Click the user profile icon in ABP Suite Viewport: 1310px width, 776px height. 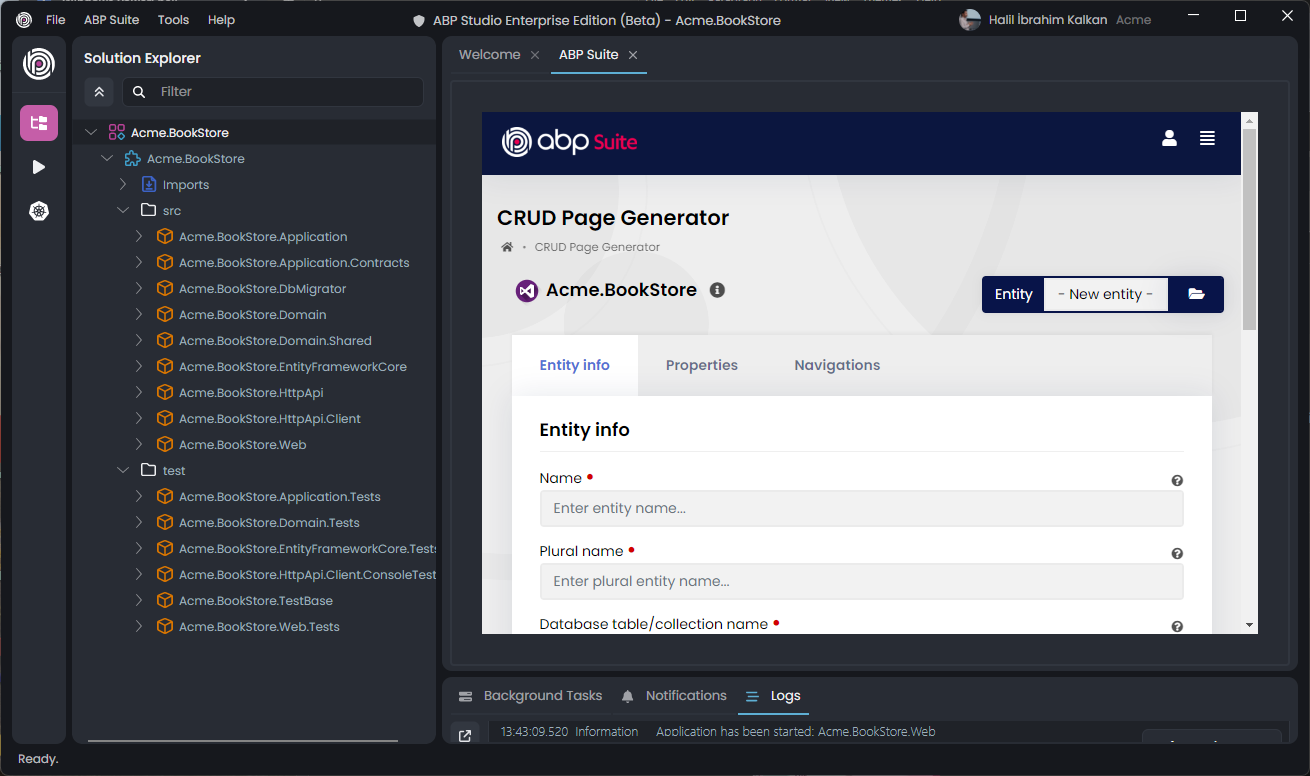(x=1169, y=139)
